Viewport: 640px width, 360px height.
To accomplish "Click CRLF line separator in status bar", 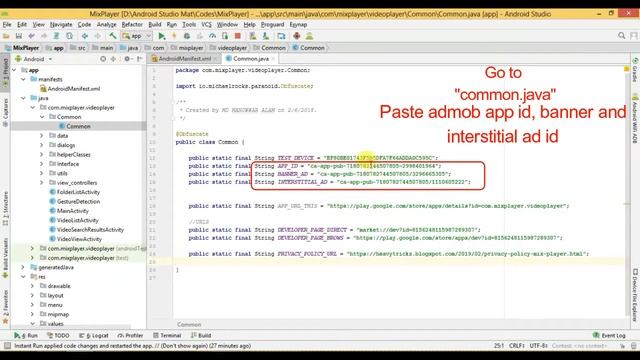I will tap(517, 346).
